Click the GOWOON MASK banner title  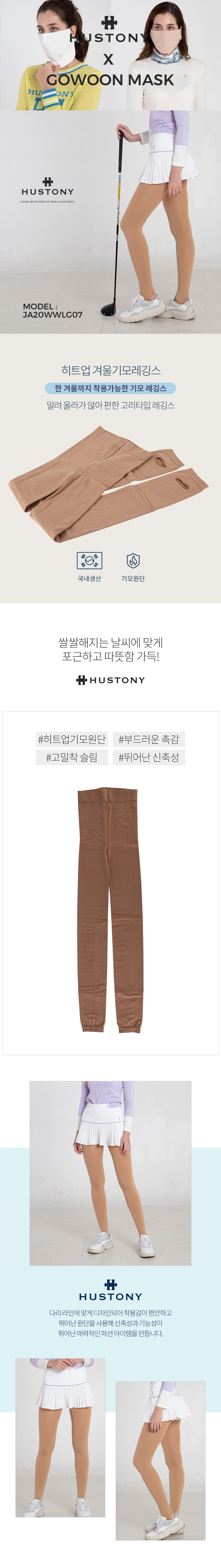[x=110, y=80]
